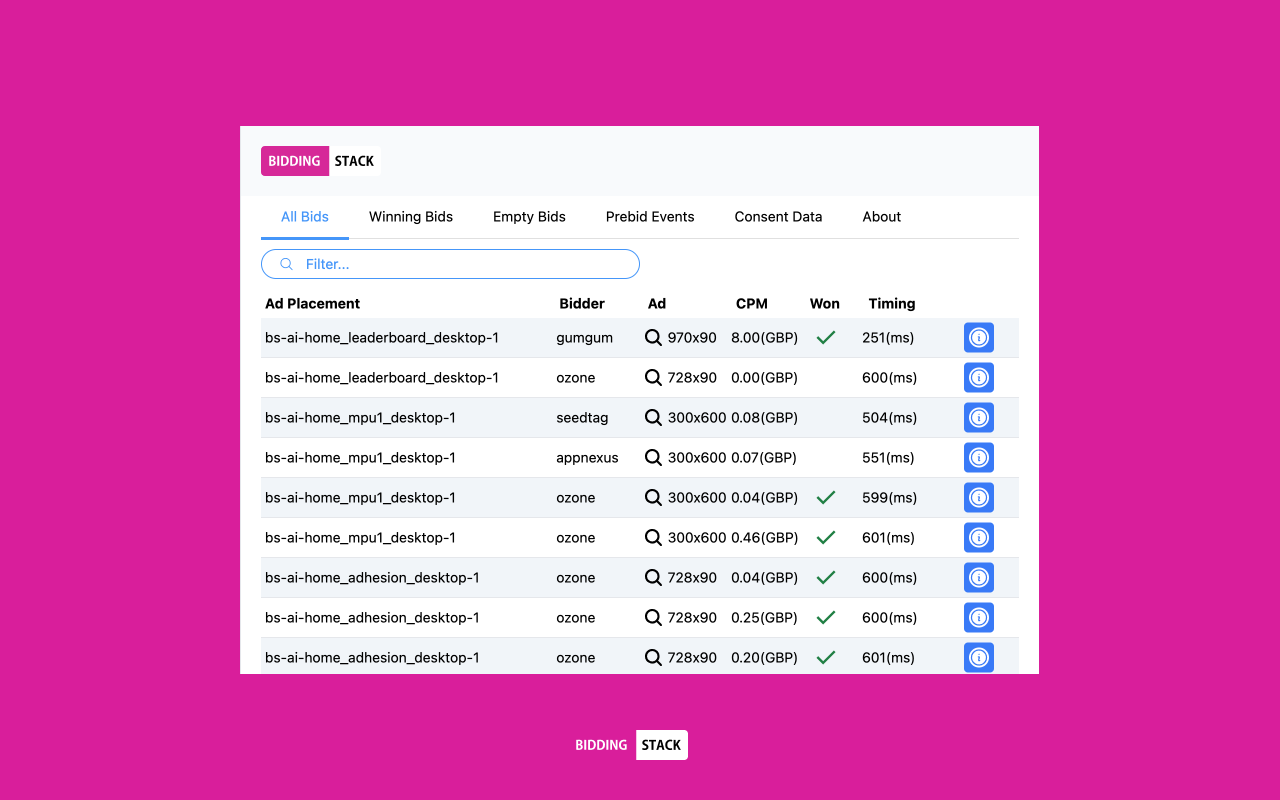Preview the 0.25 GBP adhesion ad creative
Image resolution: width=1280 pixels, height=800 pixels.
654,617
